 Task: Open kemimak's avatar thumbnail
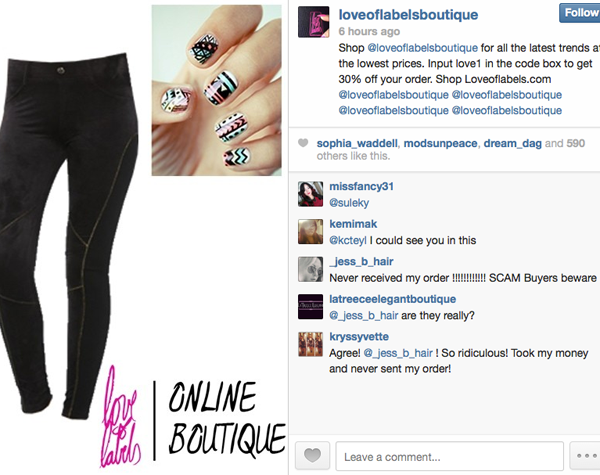[310, 232]
